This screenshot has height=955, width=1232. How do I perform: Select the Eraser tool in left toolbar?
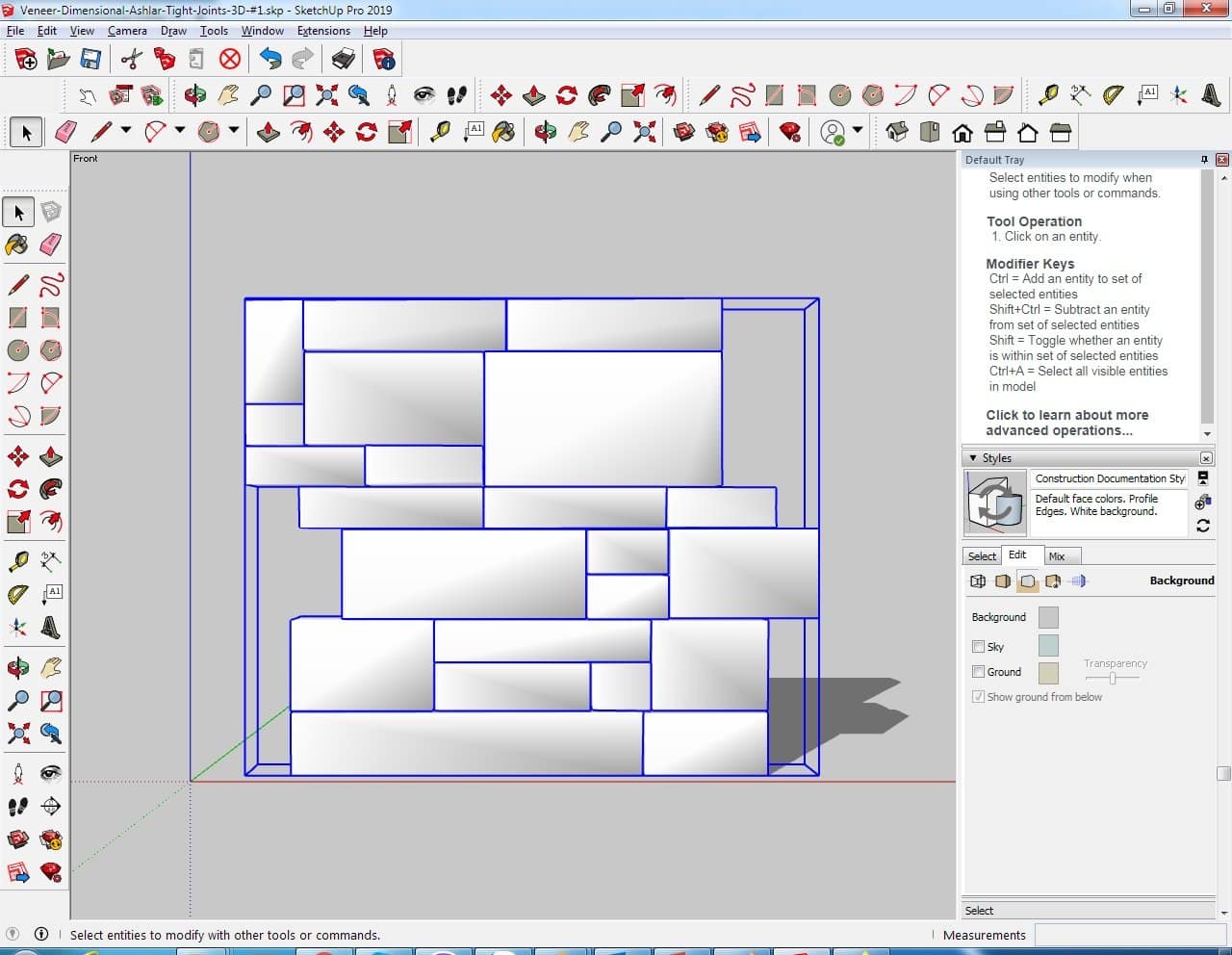[51, 245]
